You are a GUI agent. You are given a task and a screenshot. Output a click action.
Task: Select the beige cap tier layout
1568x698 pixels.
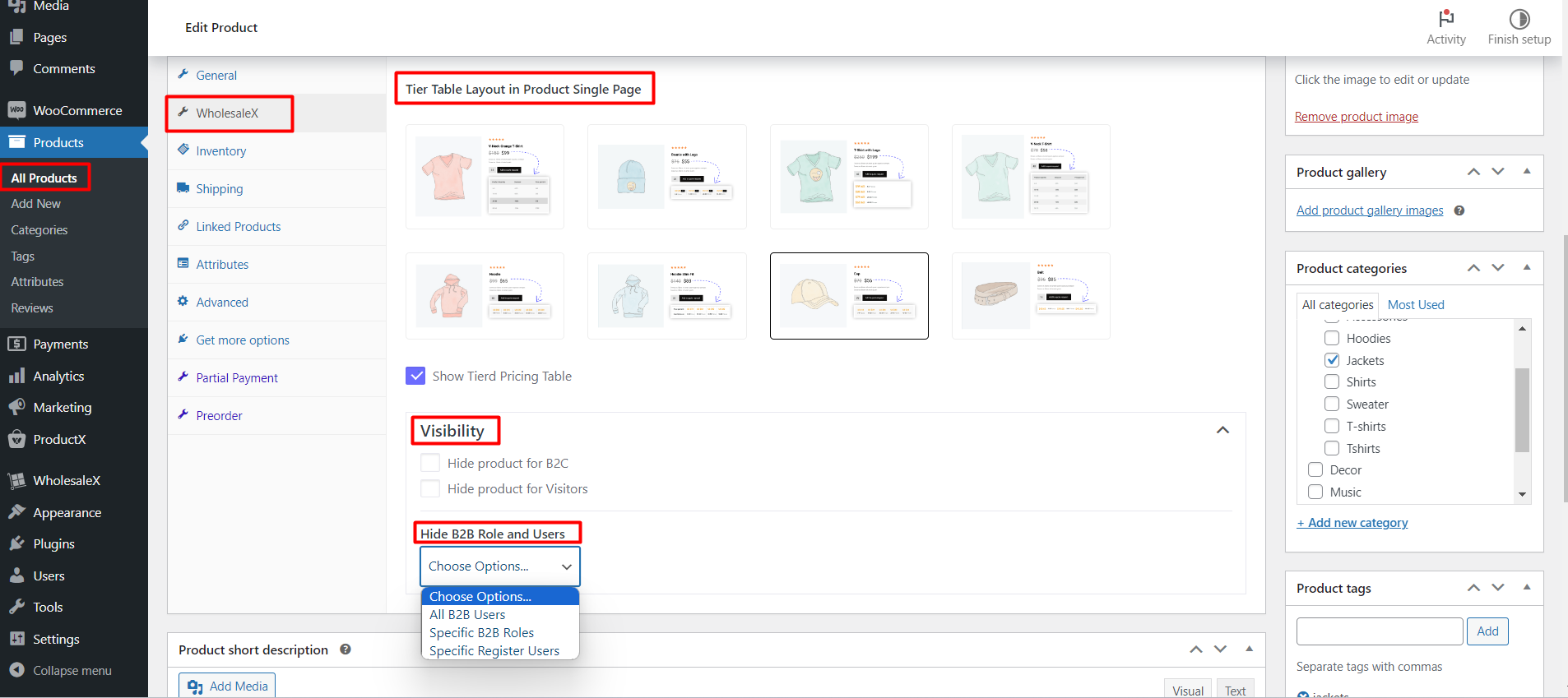[x=849, y=296]
